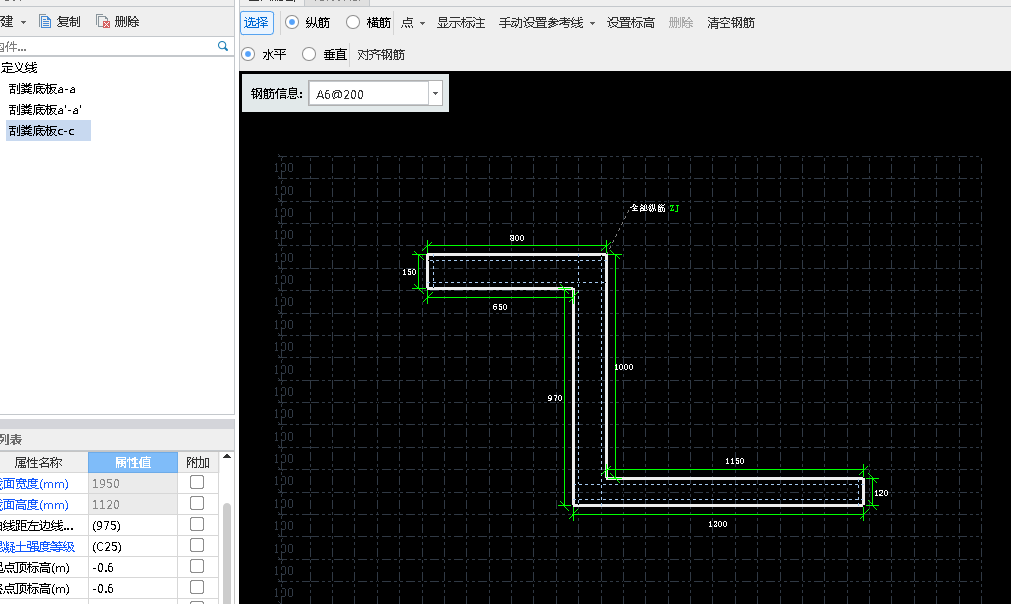Click the copy (复制) icon
The image size is (1011, 604).
click(45, 22)
